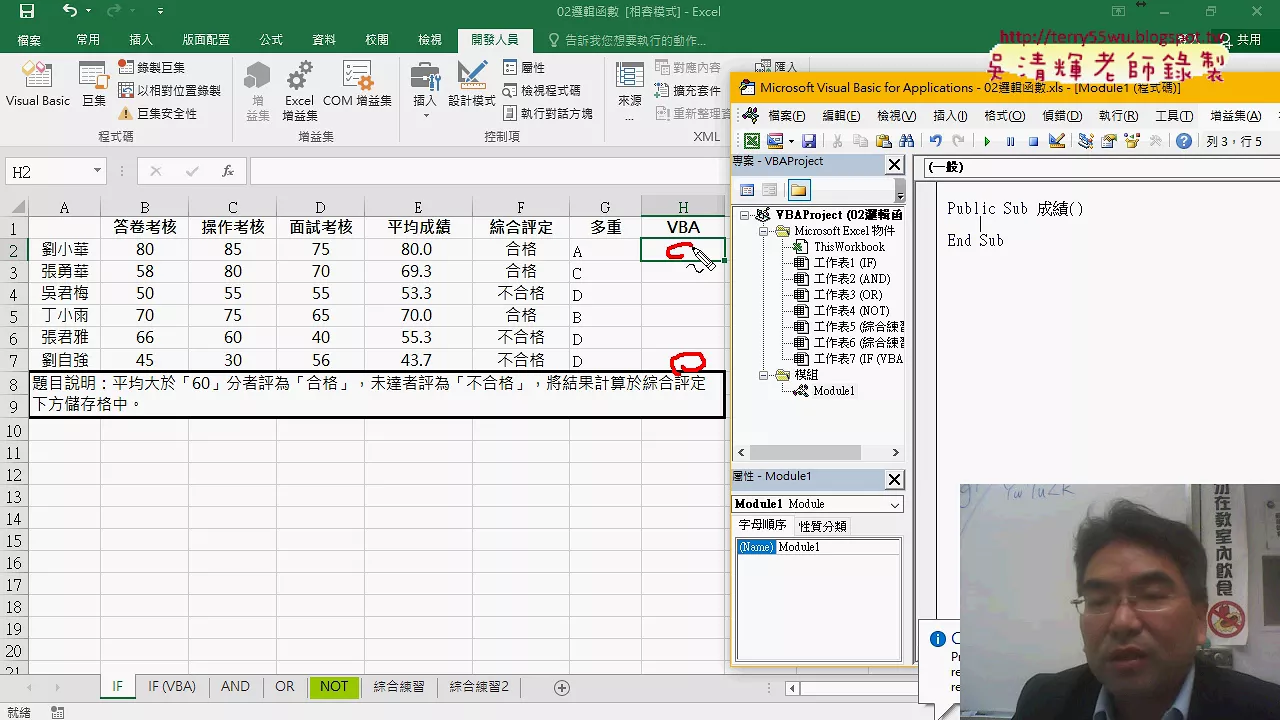Open VBA 檔案(F) menu
The width and height of the screenshot is (1280, 720).
point(786,116)
